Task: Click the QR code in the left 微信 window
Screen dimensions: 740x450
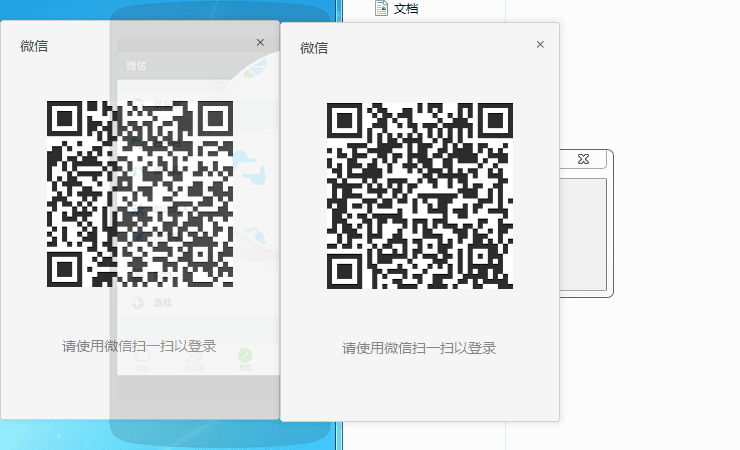Action: [x=140, y=194]
